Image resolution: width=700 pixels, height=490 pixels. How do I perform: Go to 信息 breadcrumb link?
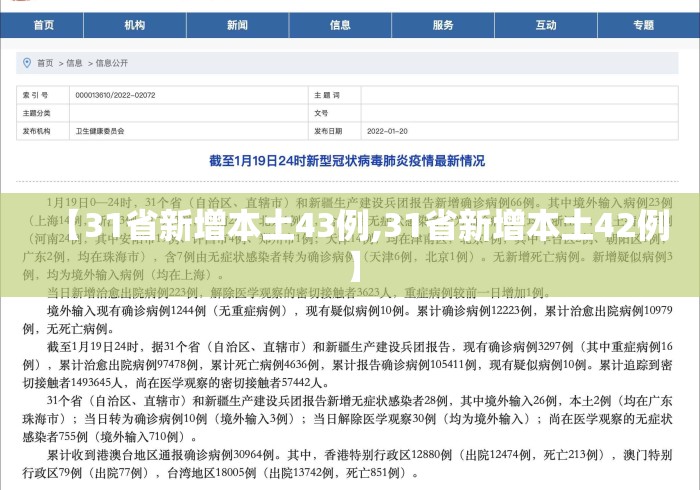click(x=74, y=63)
